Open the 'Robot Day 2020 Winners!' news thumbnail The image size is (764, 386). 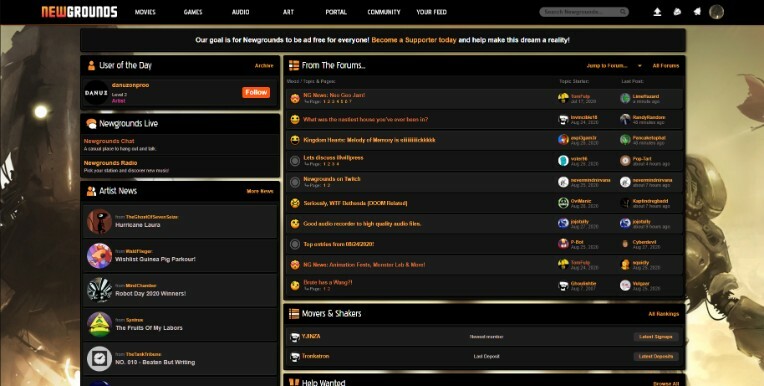click(99, 290)
